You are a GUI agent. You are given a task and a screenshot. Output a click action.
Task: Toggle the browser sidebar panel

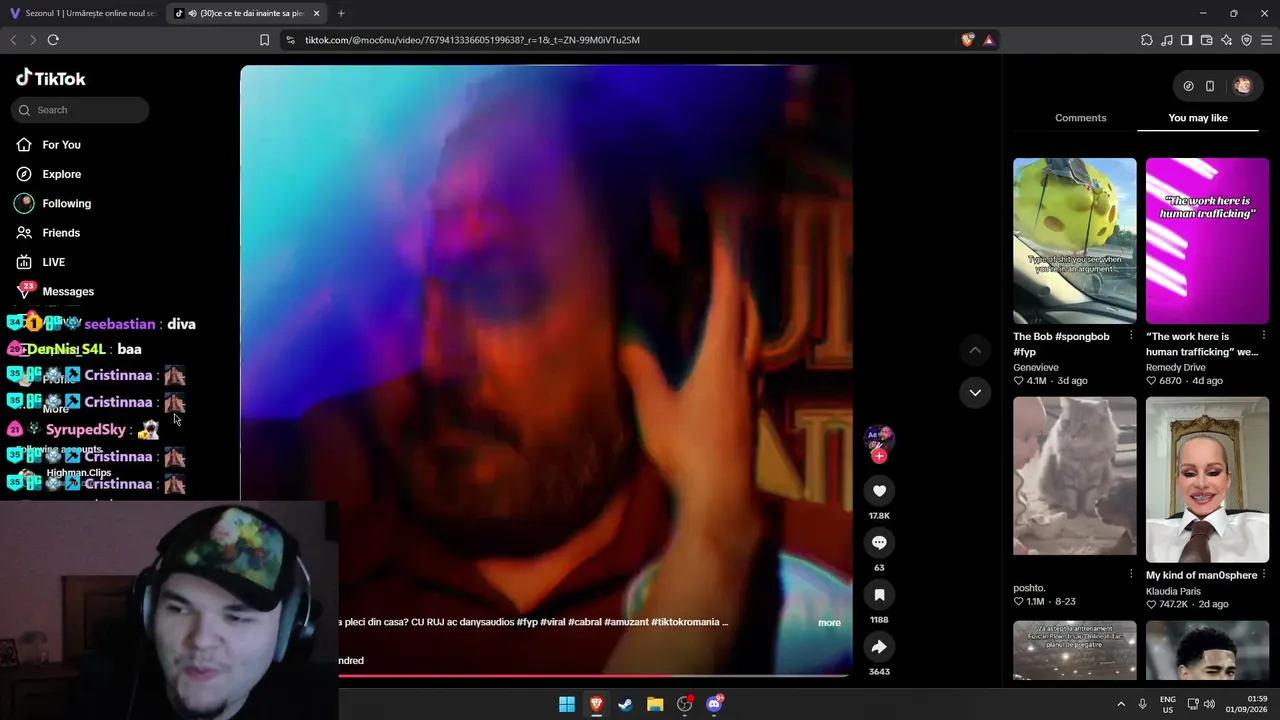point(1186,40)
